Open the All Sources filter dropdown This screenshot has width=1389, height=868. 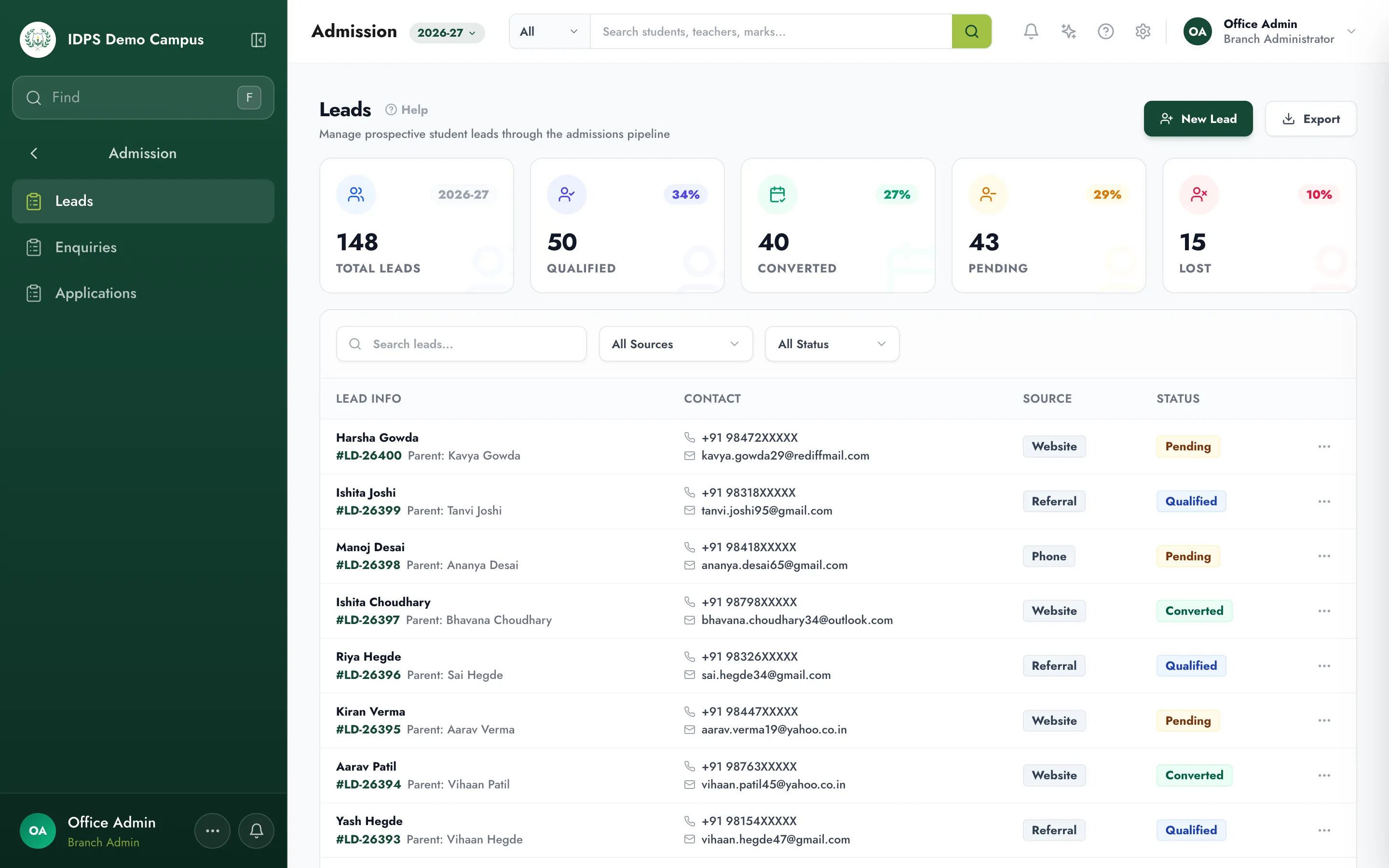676,344
